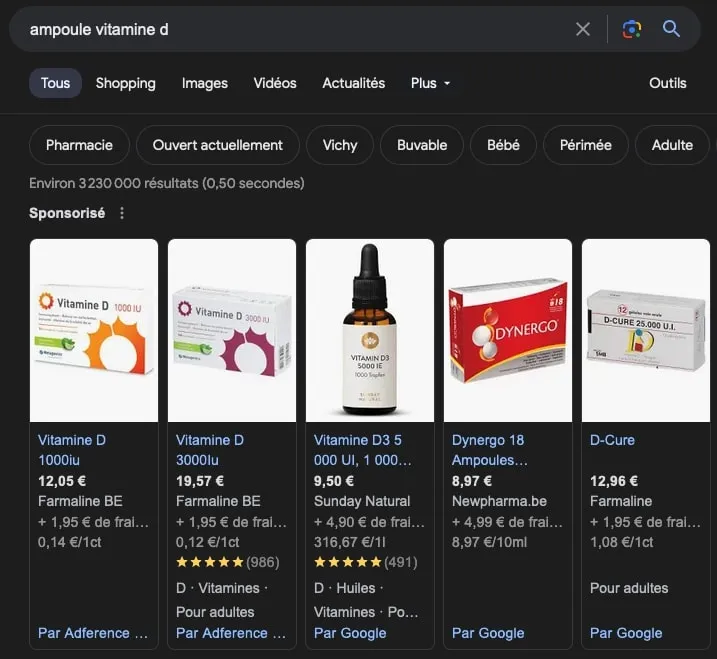Switch to the Images tab
Screen dimensions: 717x659
tap(205, 83)
